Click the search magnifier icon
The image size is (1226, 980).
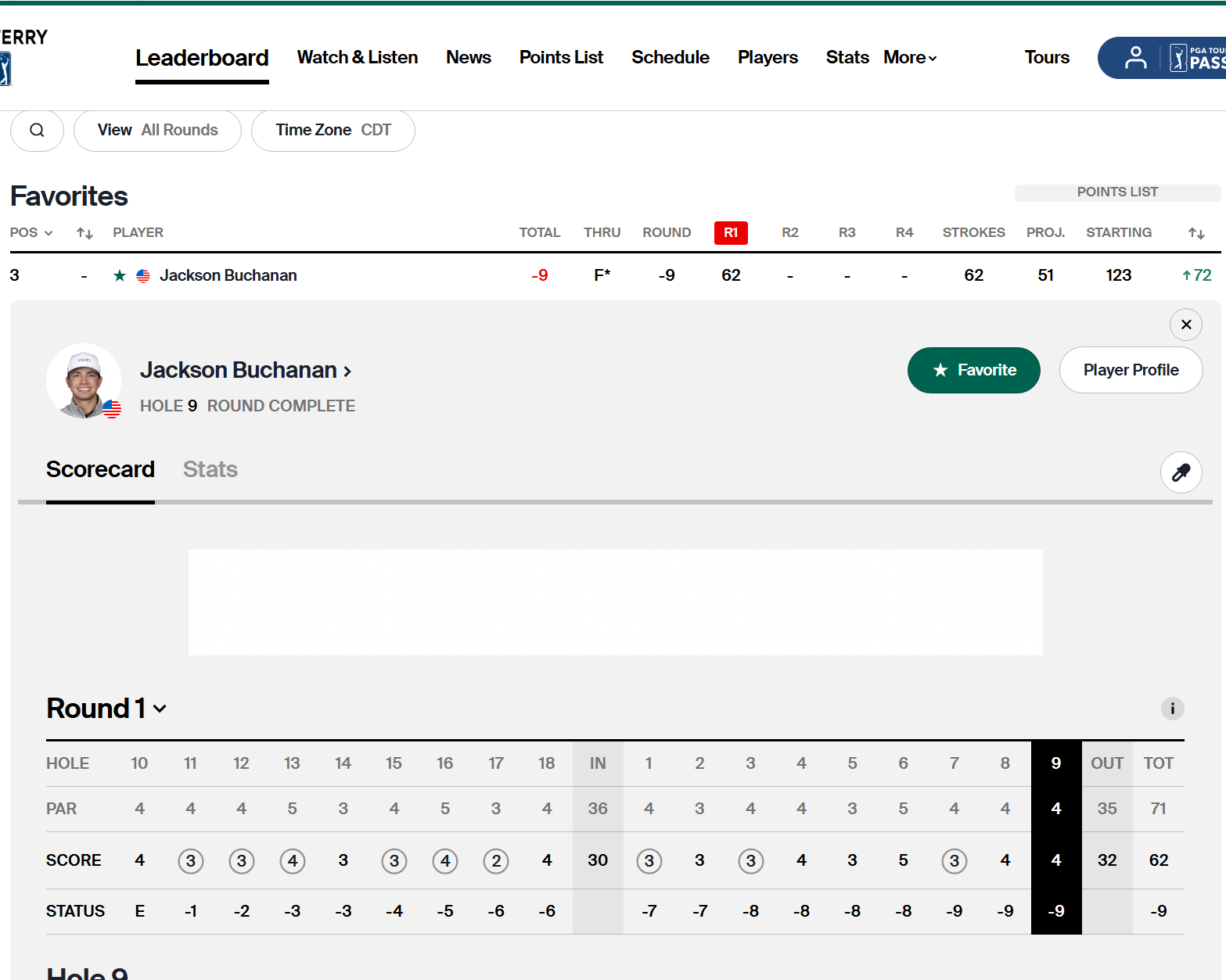pyautogui.click(x=37, y=130)
